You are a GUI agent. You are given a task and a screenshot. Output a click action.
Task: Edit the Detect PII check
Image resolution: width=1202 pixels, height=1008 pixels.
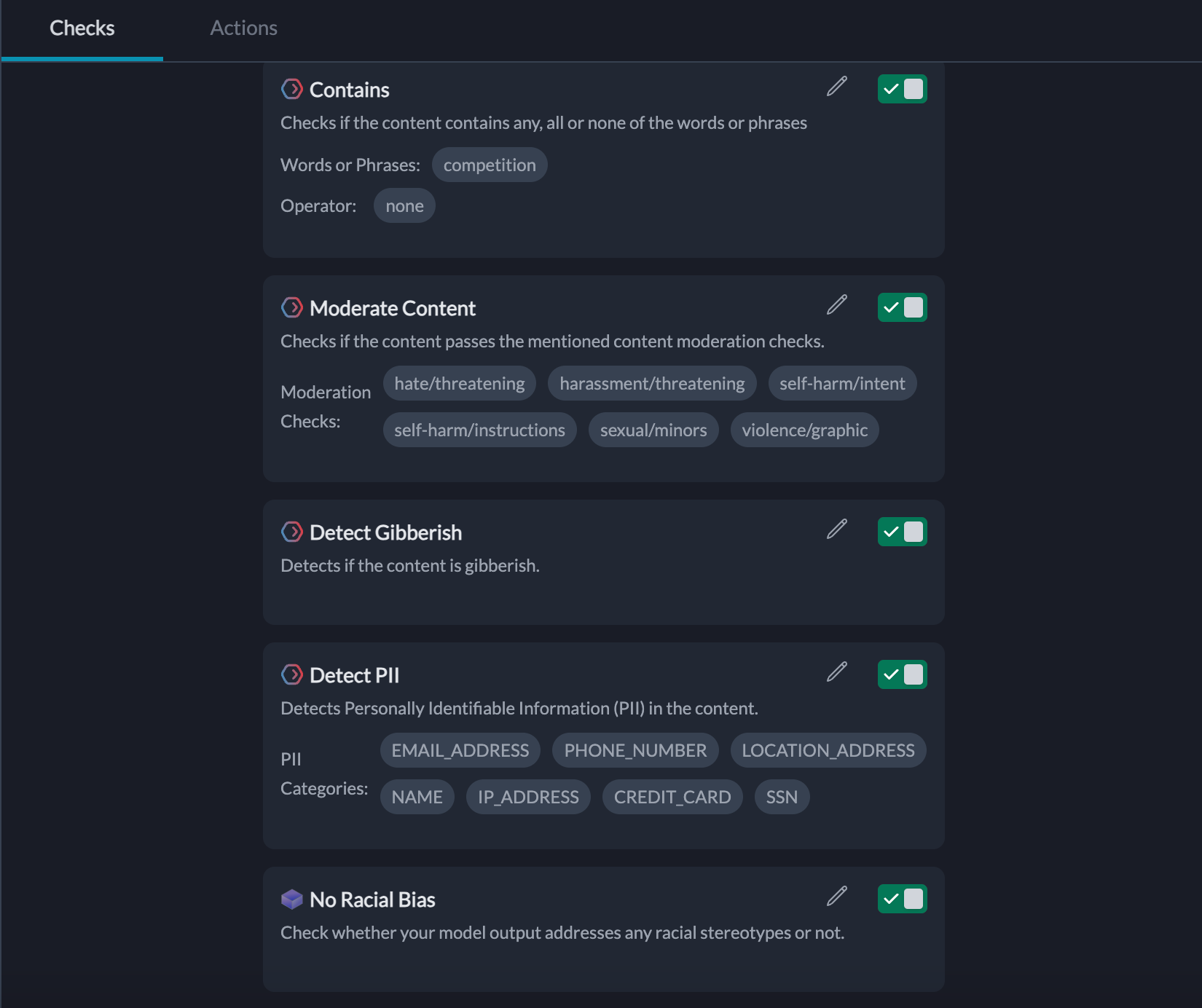[x=836, y=673]
